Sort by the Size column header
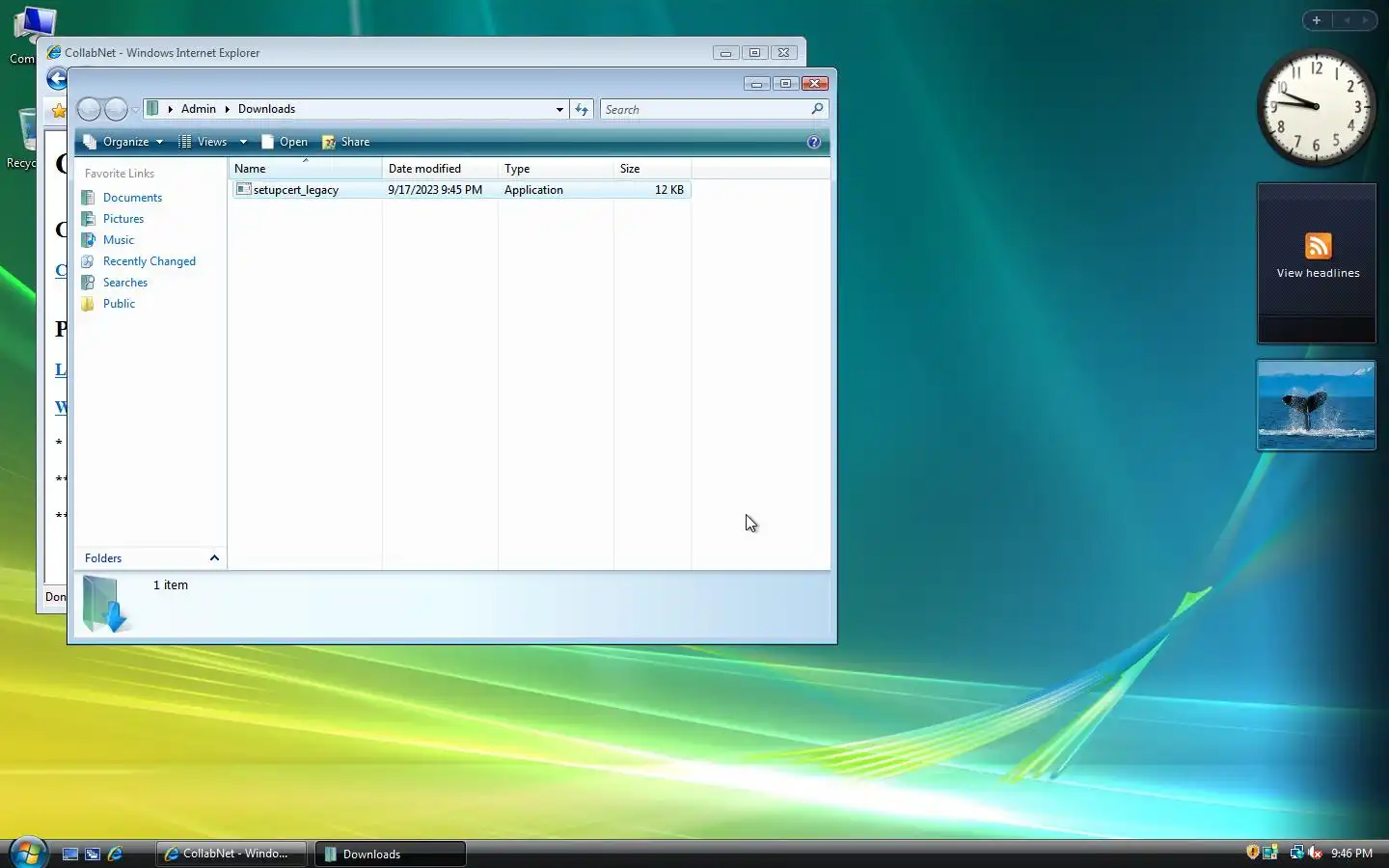Screen dimensions: 1389x868 point(652,169)
